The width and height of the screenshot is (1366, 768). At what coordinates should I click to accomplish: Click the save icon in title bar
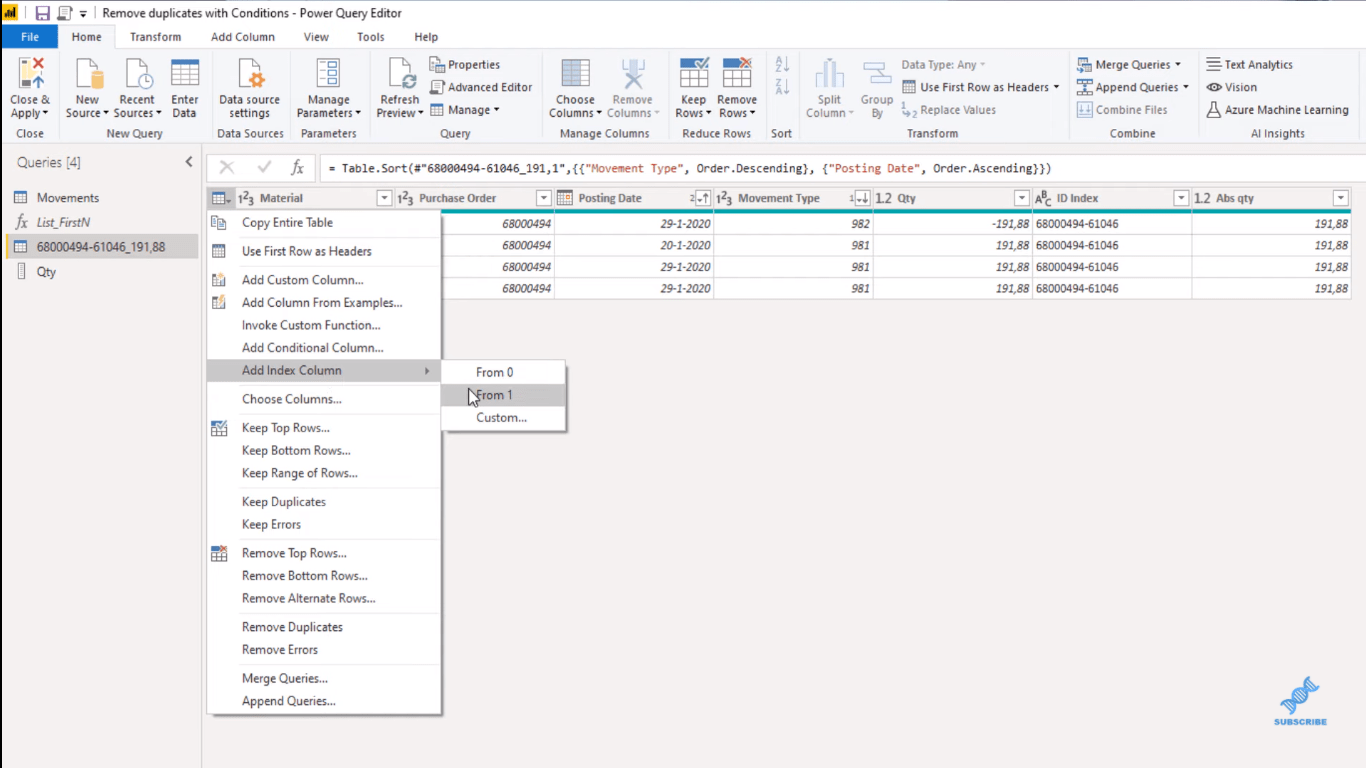pos(42,13)
